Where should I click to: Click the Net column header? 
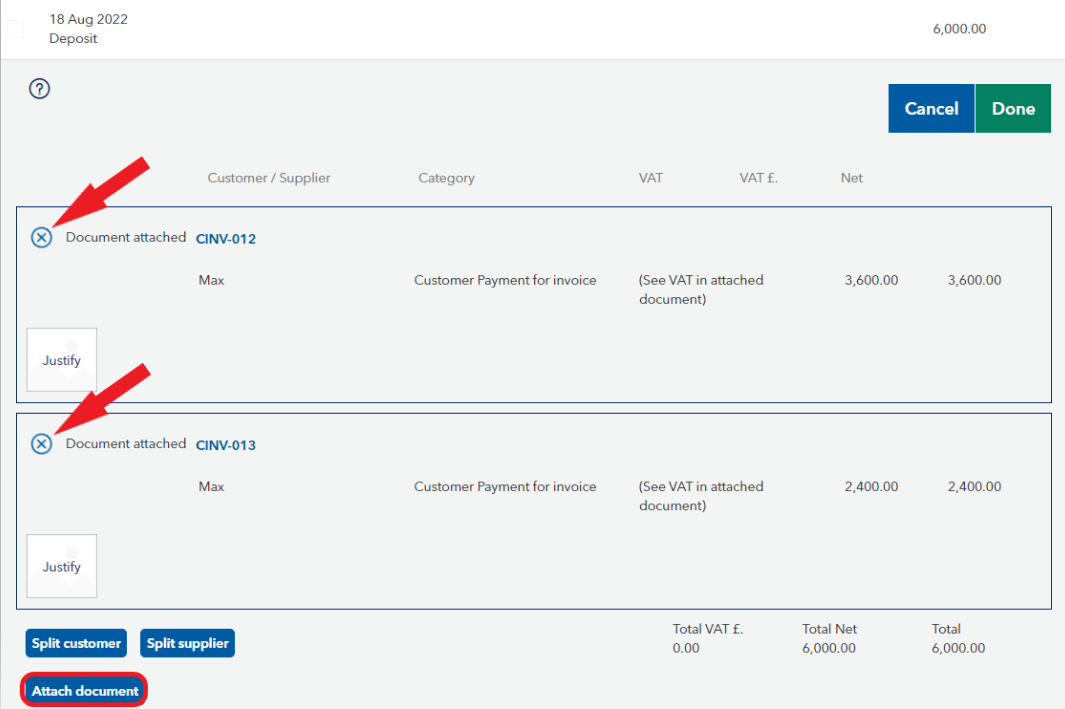pyautogui.click(x=851, y=178)
